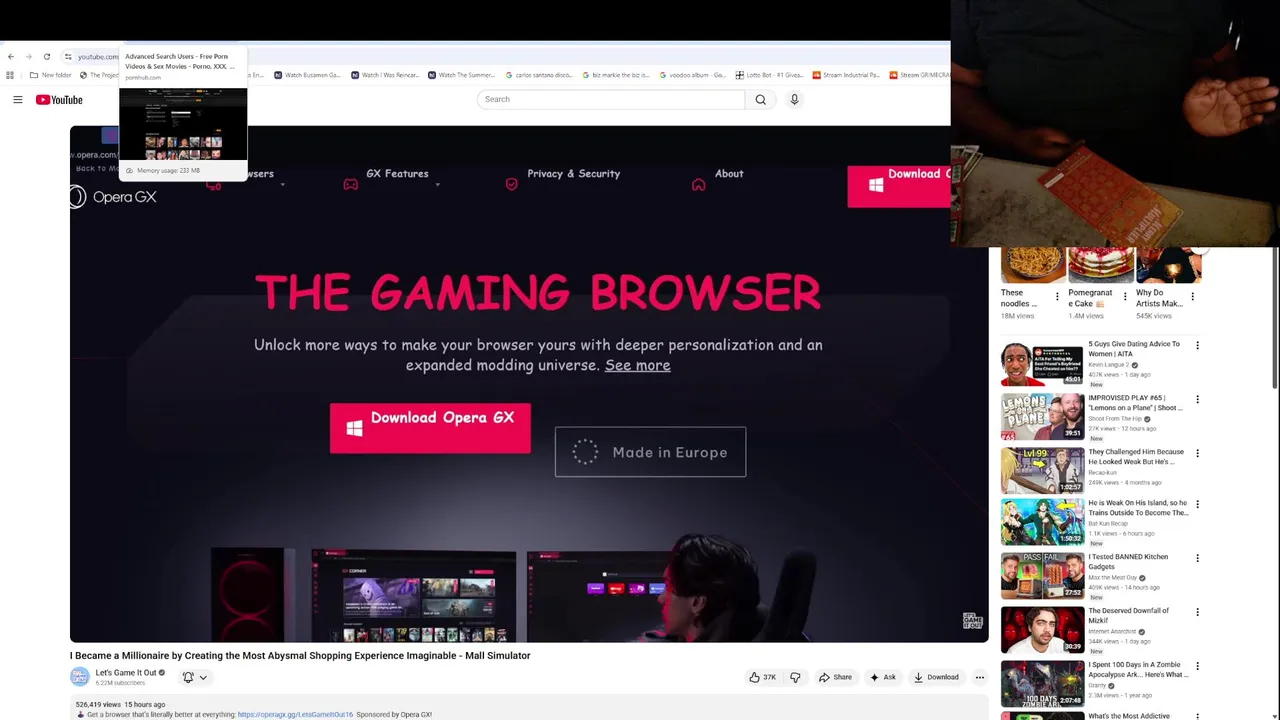Open options for He is Weak On His Island video

[x=1197, y=505]
